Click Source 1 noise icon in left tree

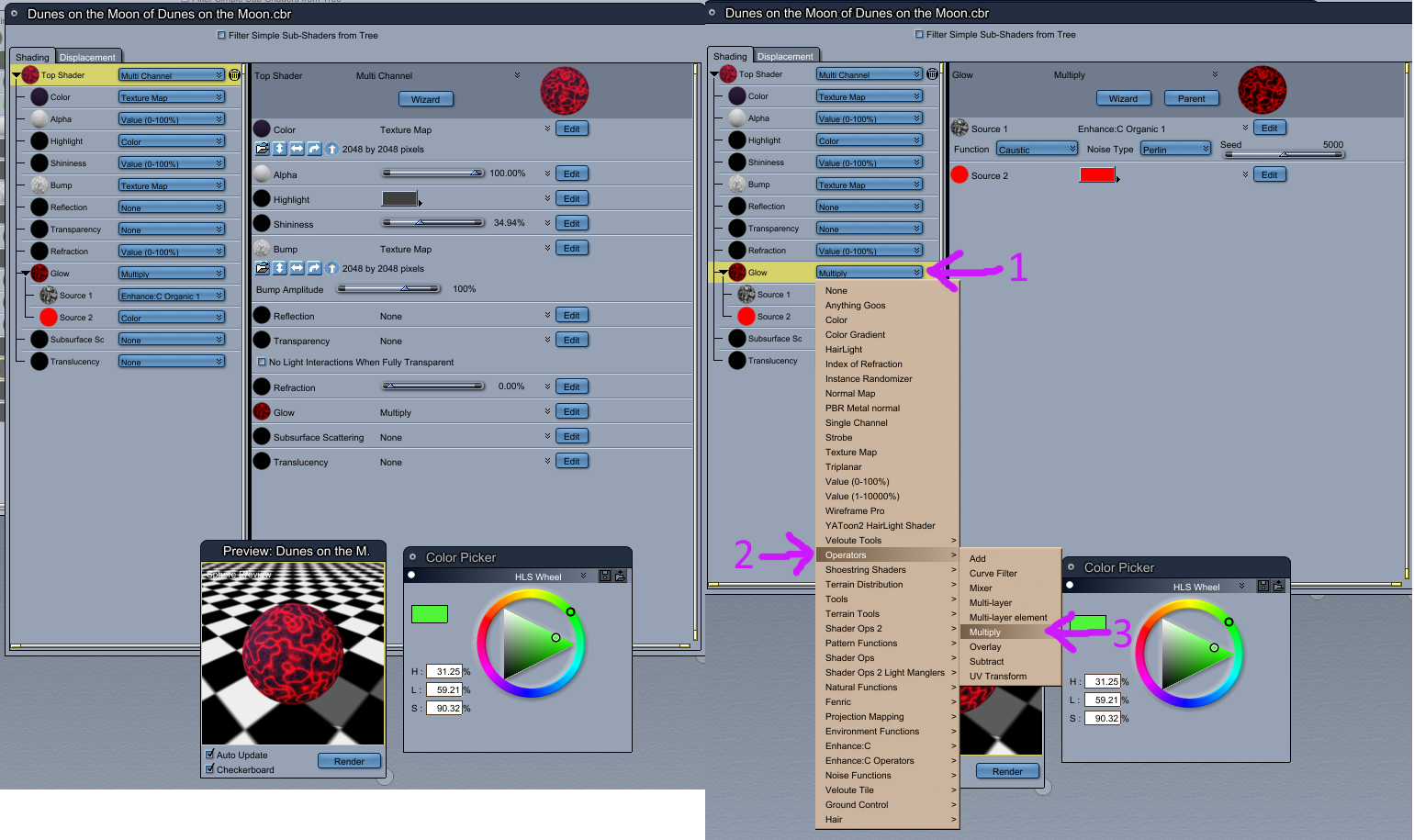tap(49, 296)
